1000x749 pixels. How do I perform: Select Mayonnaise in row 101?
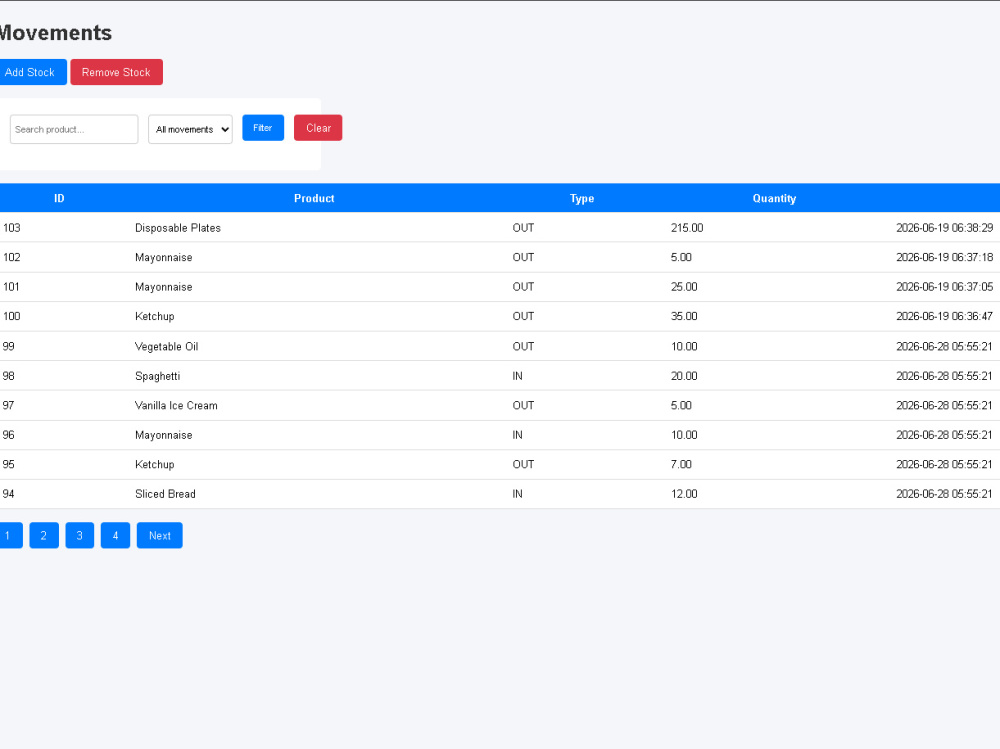click(x=163, y=287)
